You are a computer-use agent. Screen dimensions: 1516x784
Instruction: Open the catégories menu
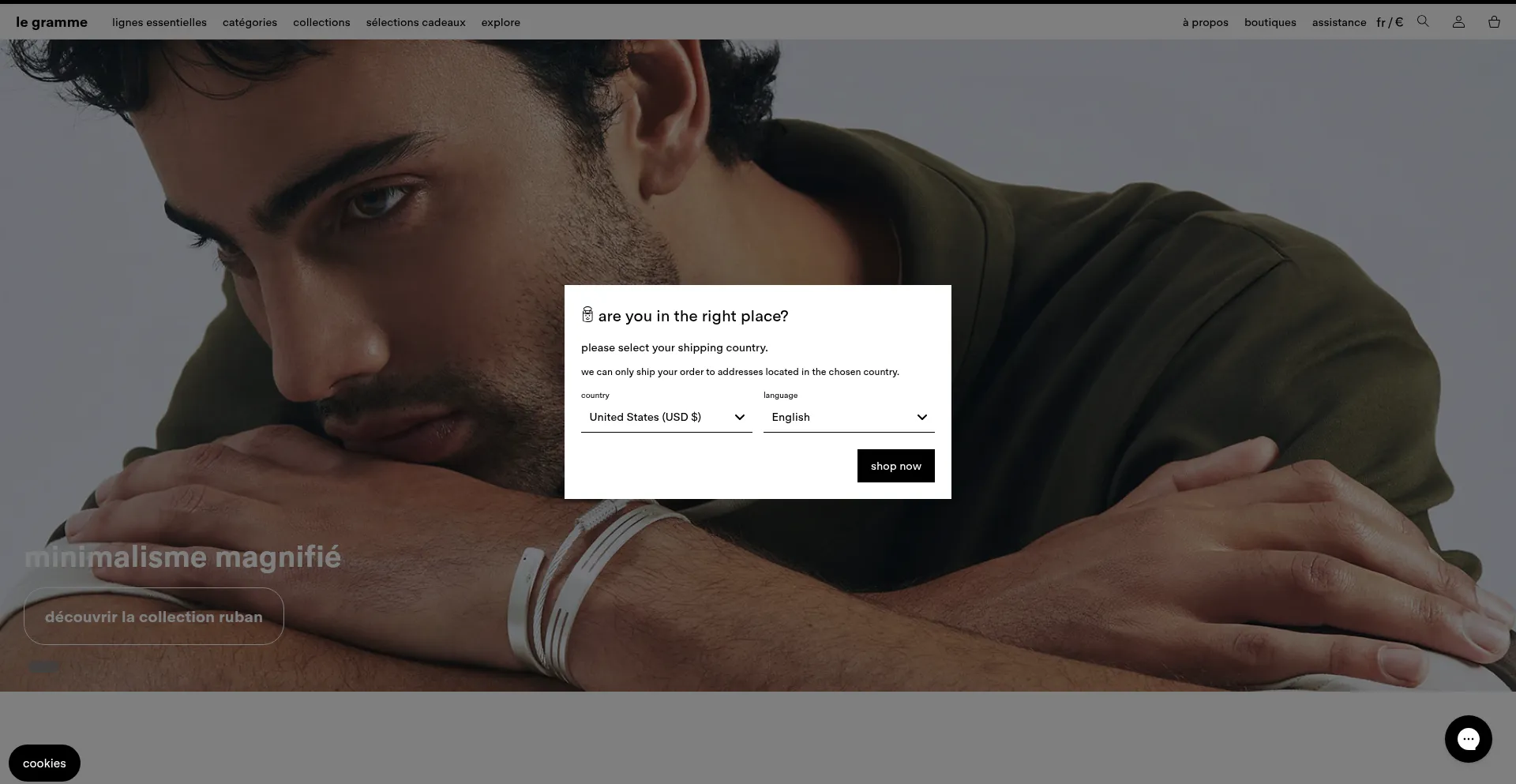click(x=250, y=22)
